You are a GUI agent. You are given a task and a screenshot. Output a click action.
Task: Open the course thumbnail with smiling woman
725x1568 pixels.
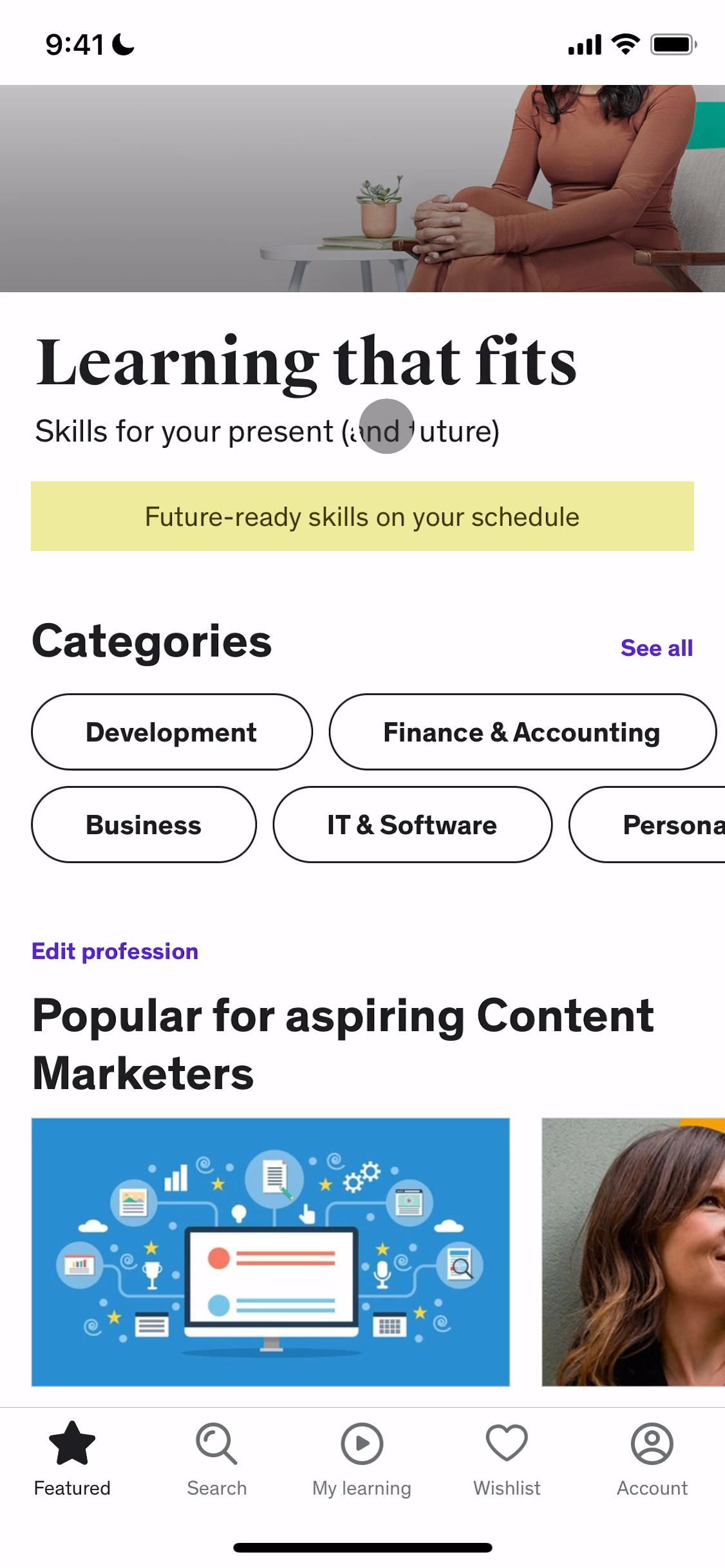click(634, 1251)
